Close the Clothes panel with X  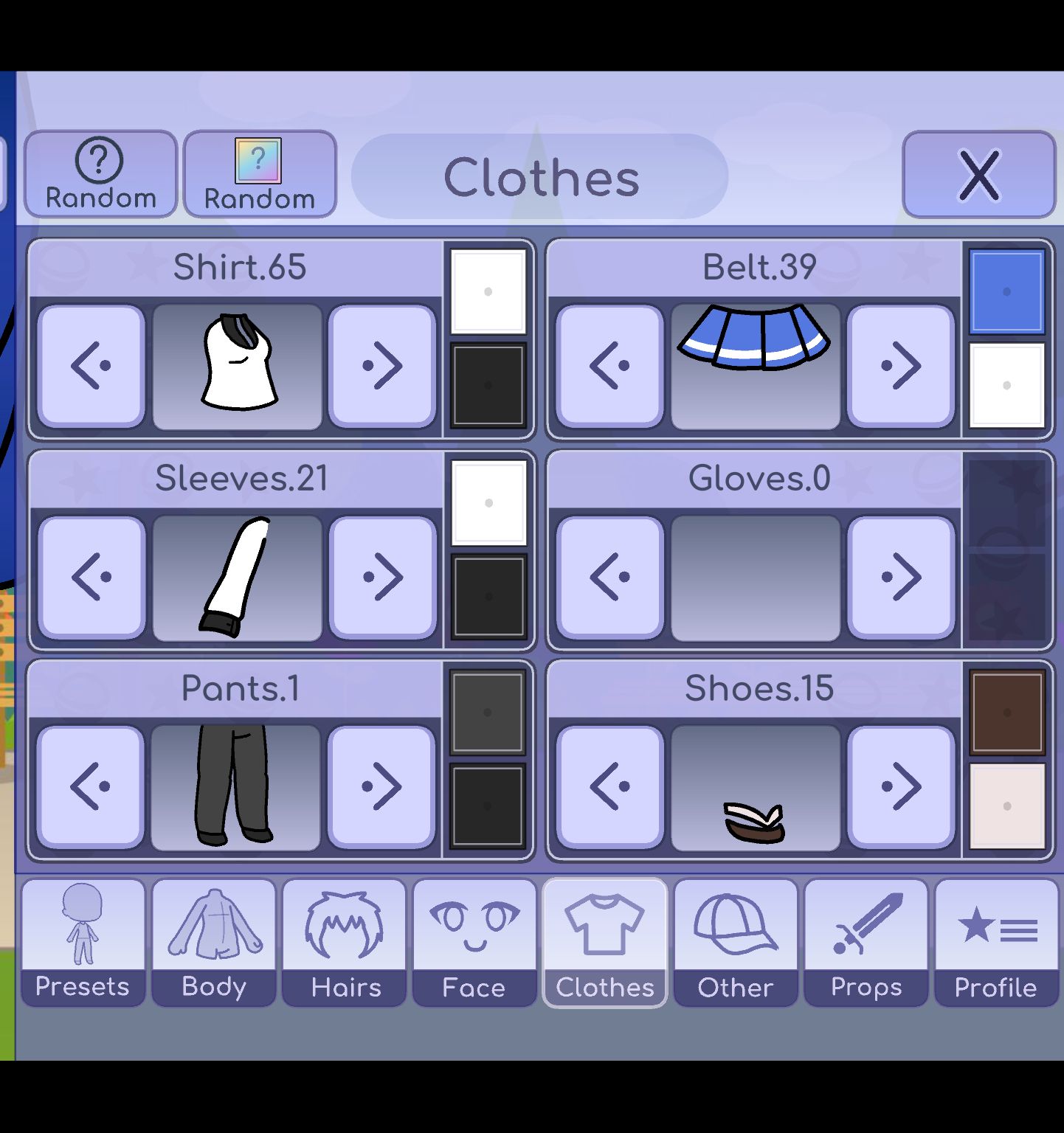coord(979,174)
